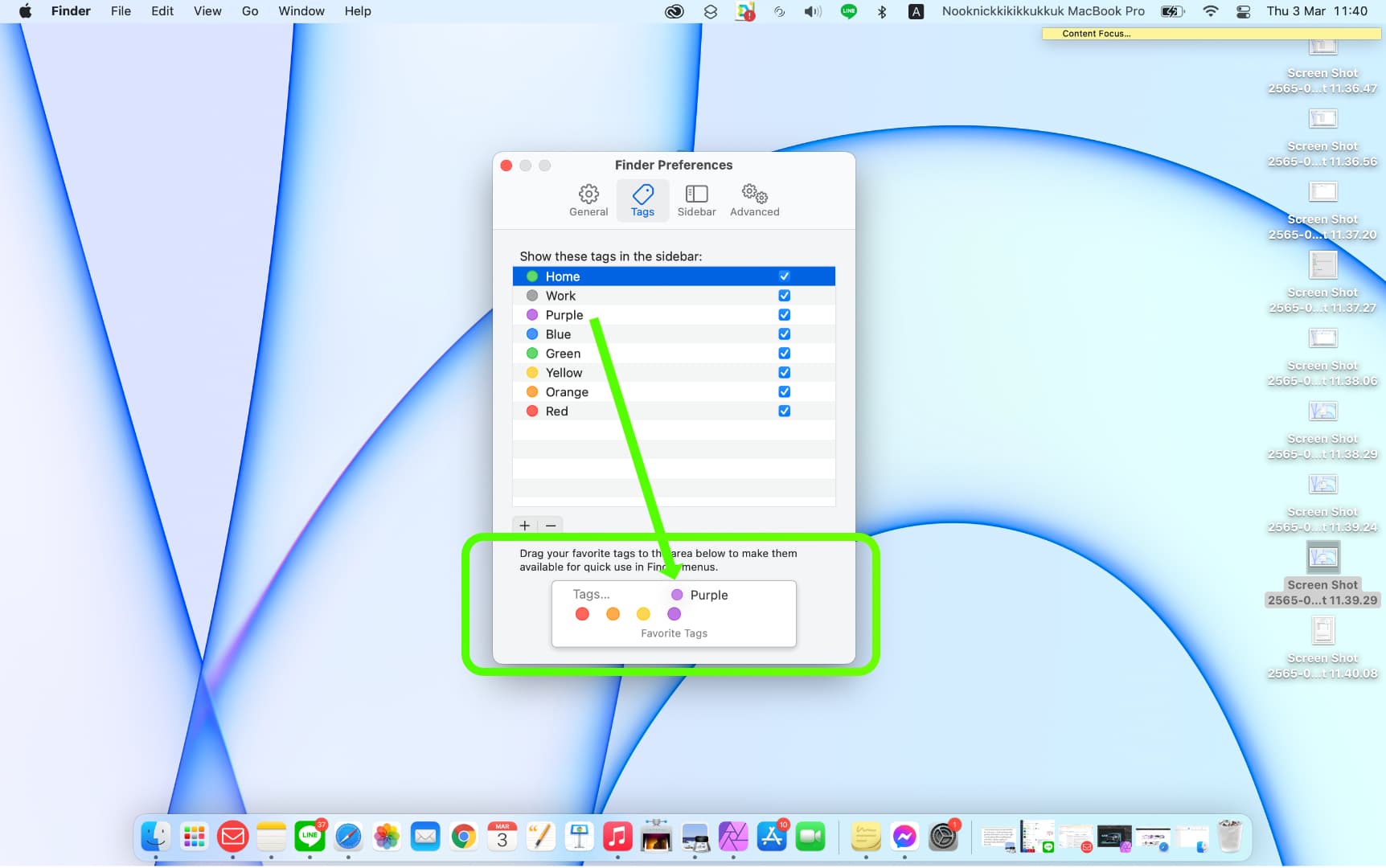
Task: Open the Calendar app from the Dock
Action: point(502,837)
